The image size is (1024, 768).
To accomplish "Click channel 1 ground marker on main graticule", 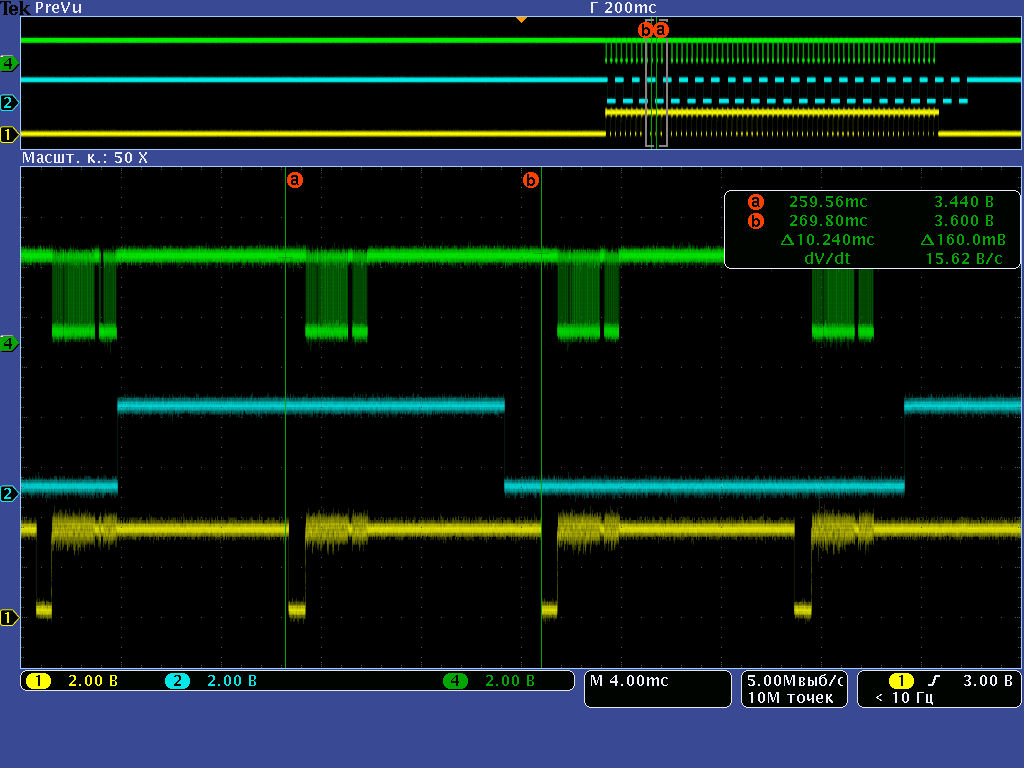I will coord(10,617).
